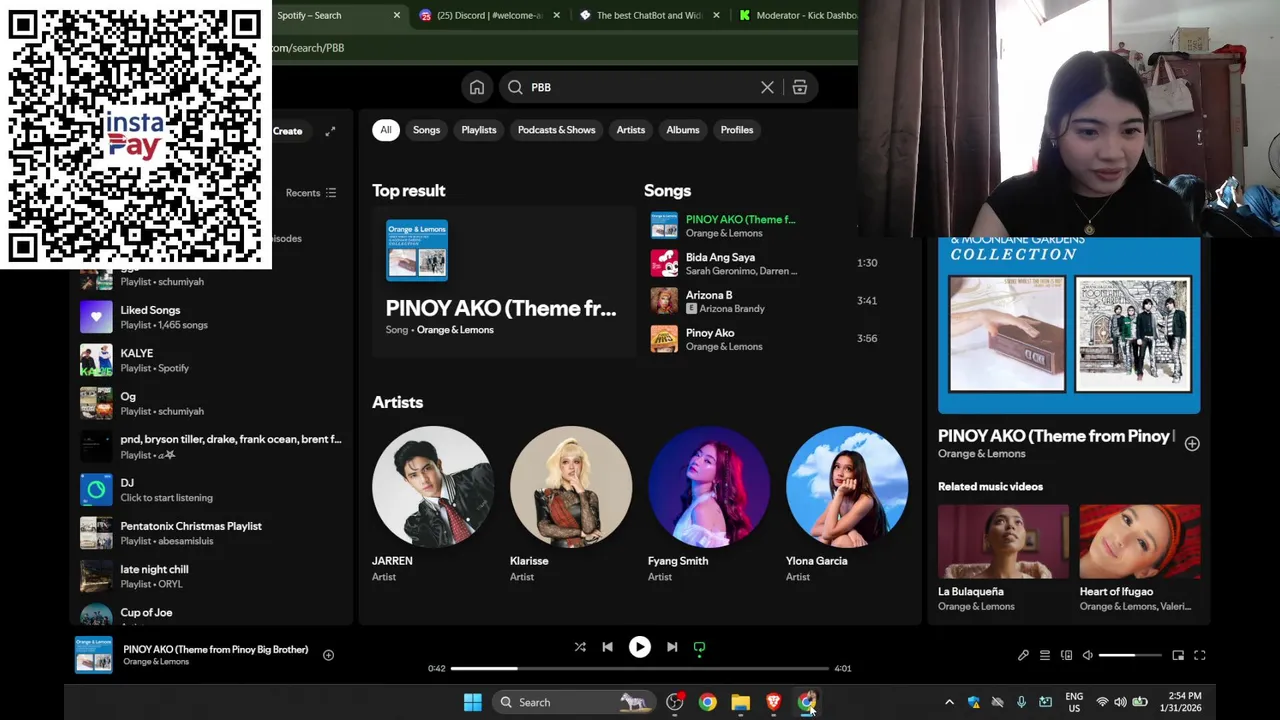This screenshot has width=1280, height=720.
Task: Click the PBB search input field
Action: point(640,87)
